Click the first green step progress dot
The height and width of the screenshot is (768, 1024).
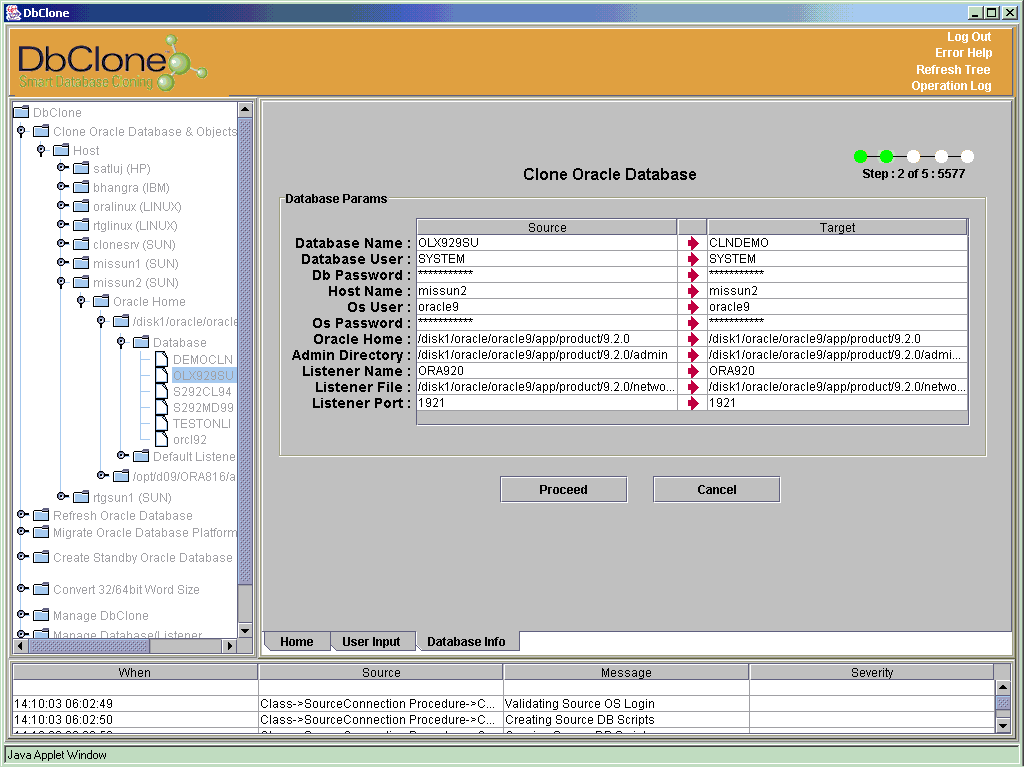pos(861,156)
